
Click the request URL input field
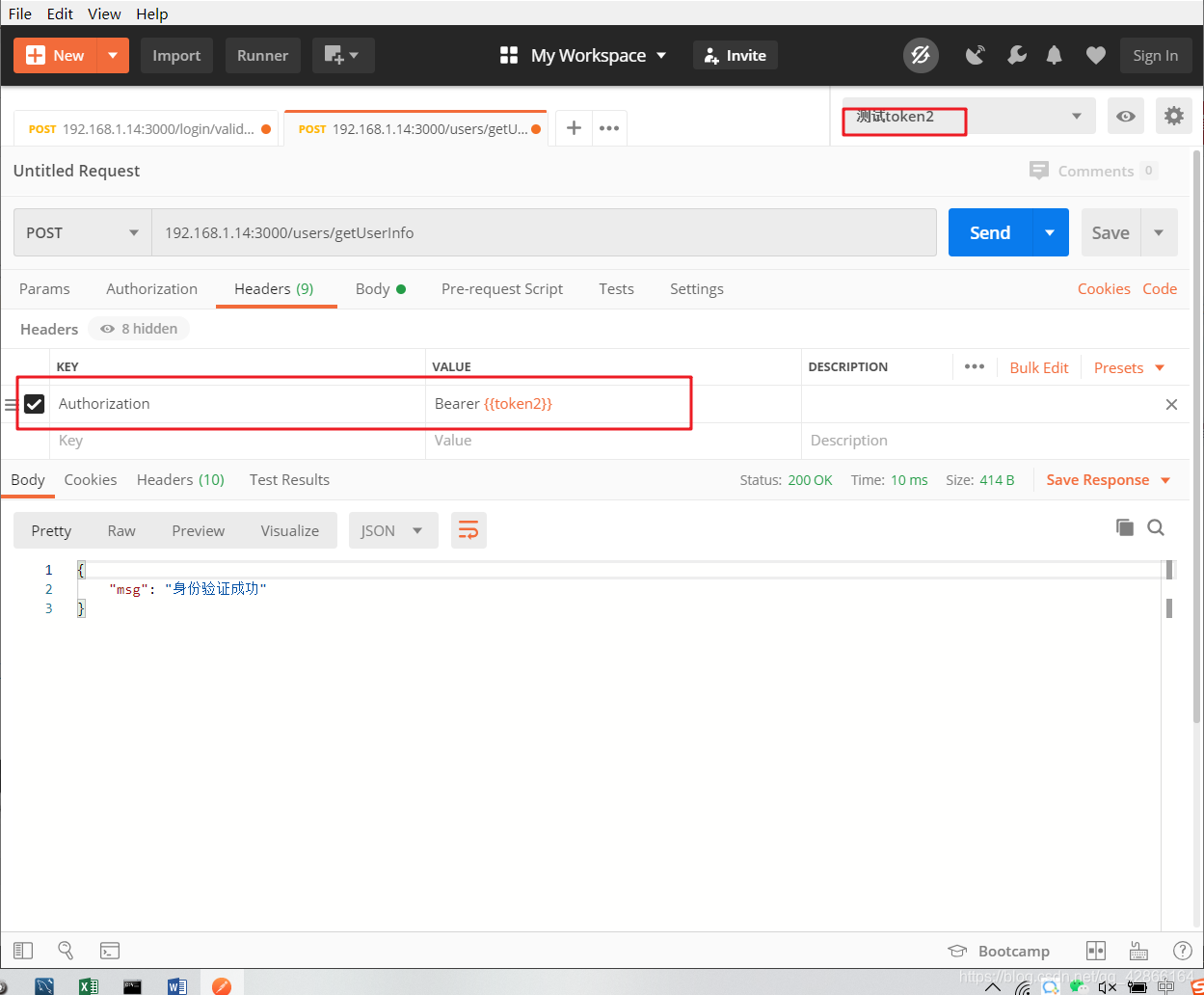coord(544,232)
